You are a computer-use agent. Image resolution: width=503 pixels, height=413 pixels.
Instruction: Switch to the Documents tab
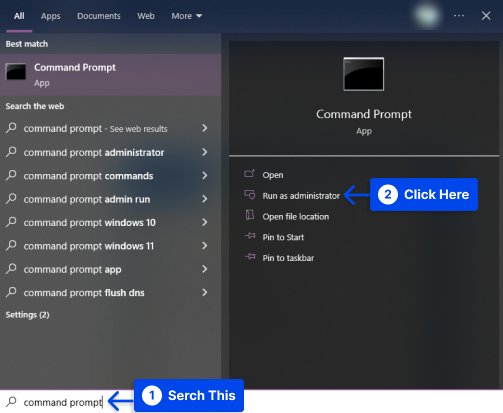[99, 16]
